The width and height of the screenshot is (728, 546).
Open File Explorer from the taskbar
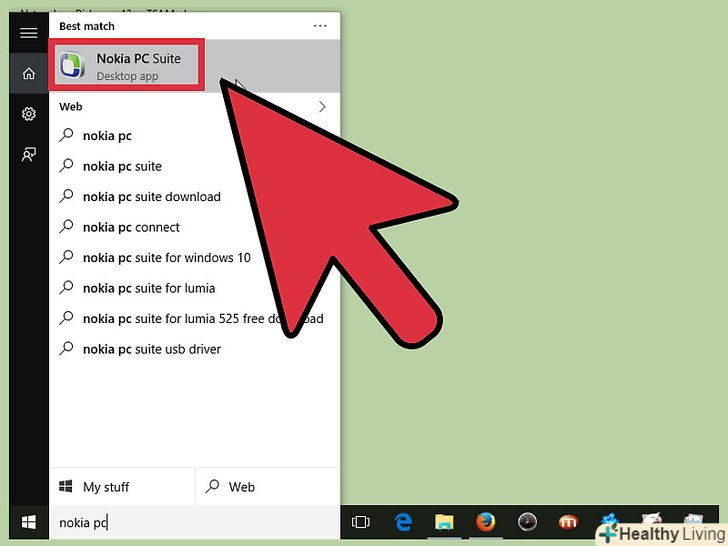pyautogui.click(x=444, y=522)
